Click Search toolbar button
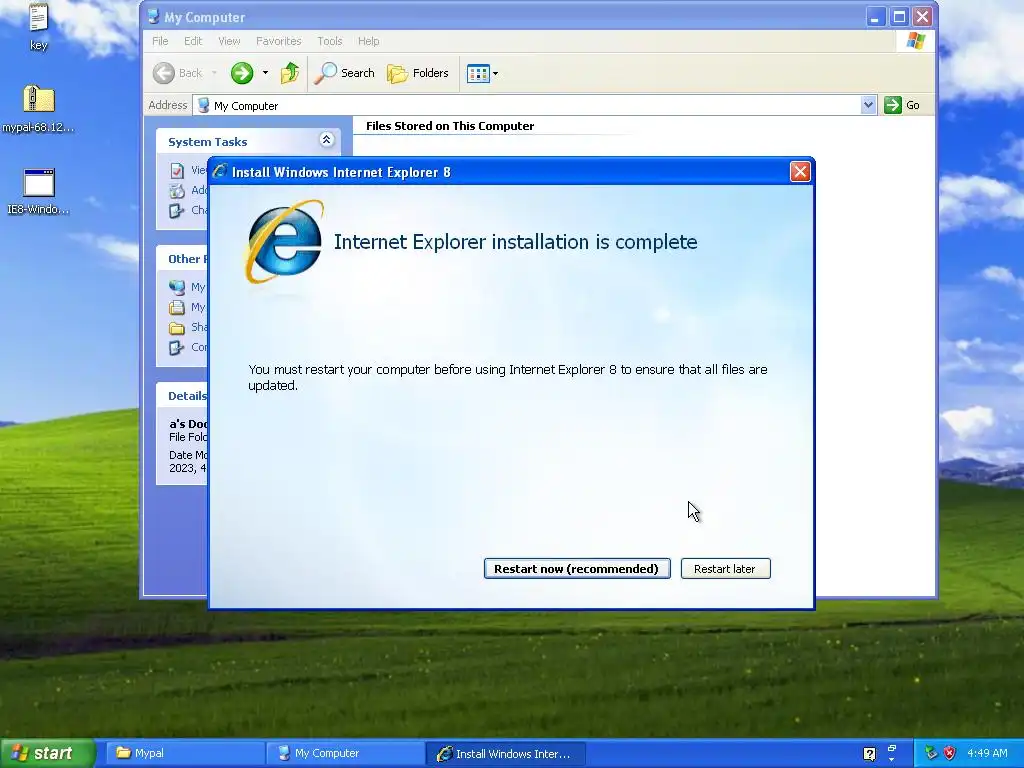 345,73
